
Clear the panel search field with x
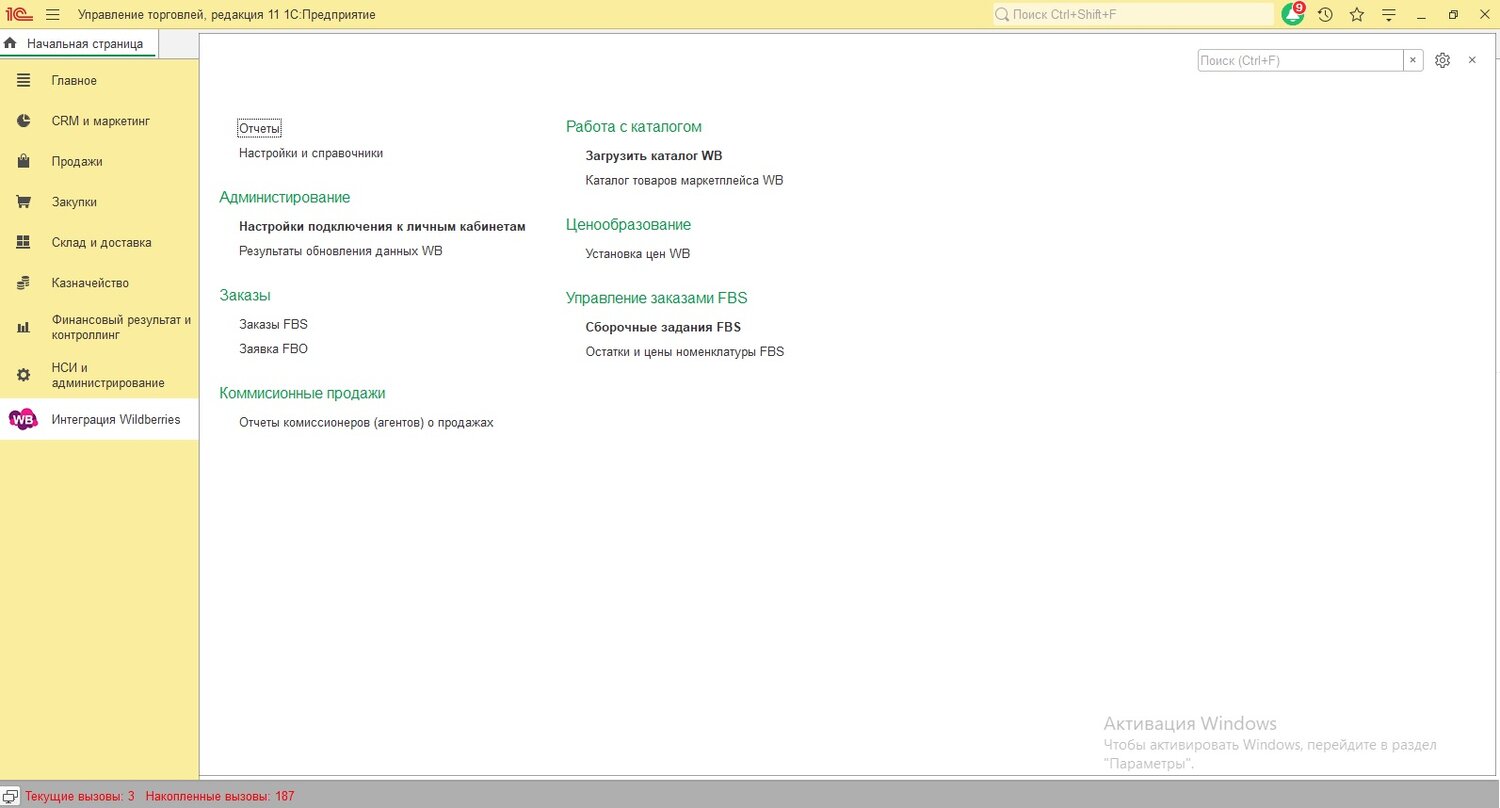pyautogui.click(x=1413, y=60)
